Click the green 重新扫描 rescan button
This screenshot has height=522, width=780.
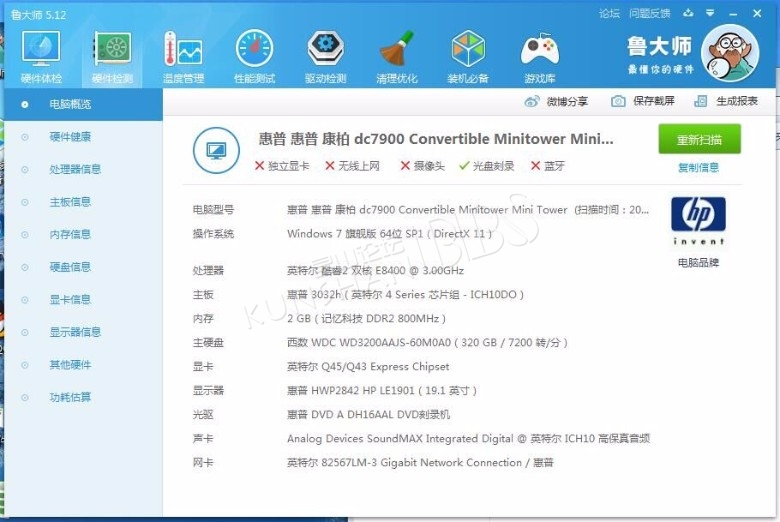pos(699,139)
